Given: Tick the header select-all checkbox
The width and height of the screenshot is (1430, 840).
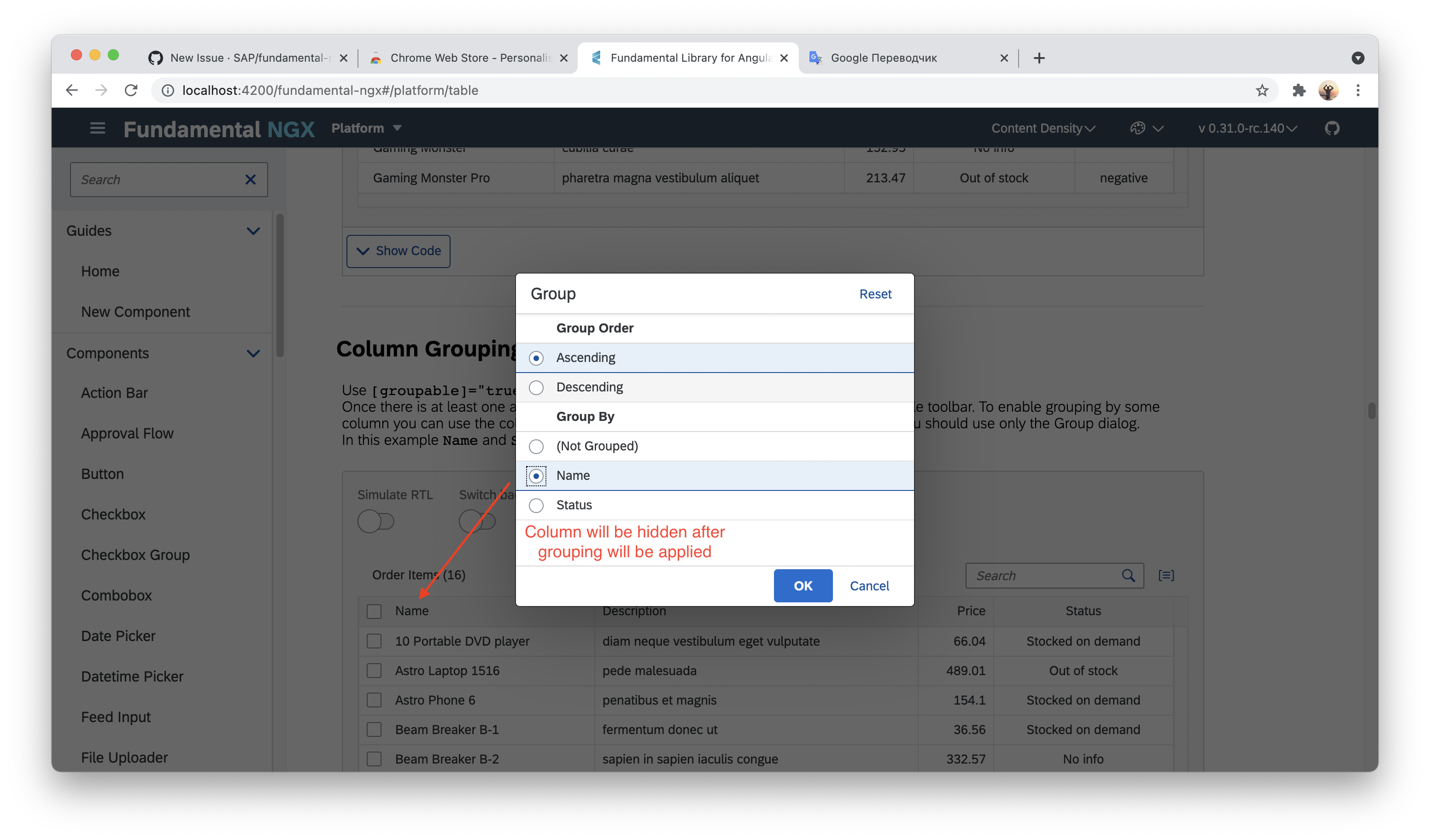Looking at the screenshot, I should (374, 612).
